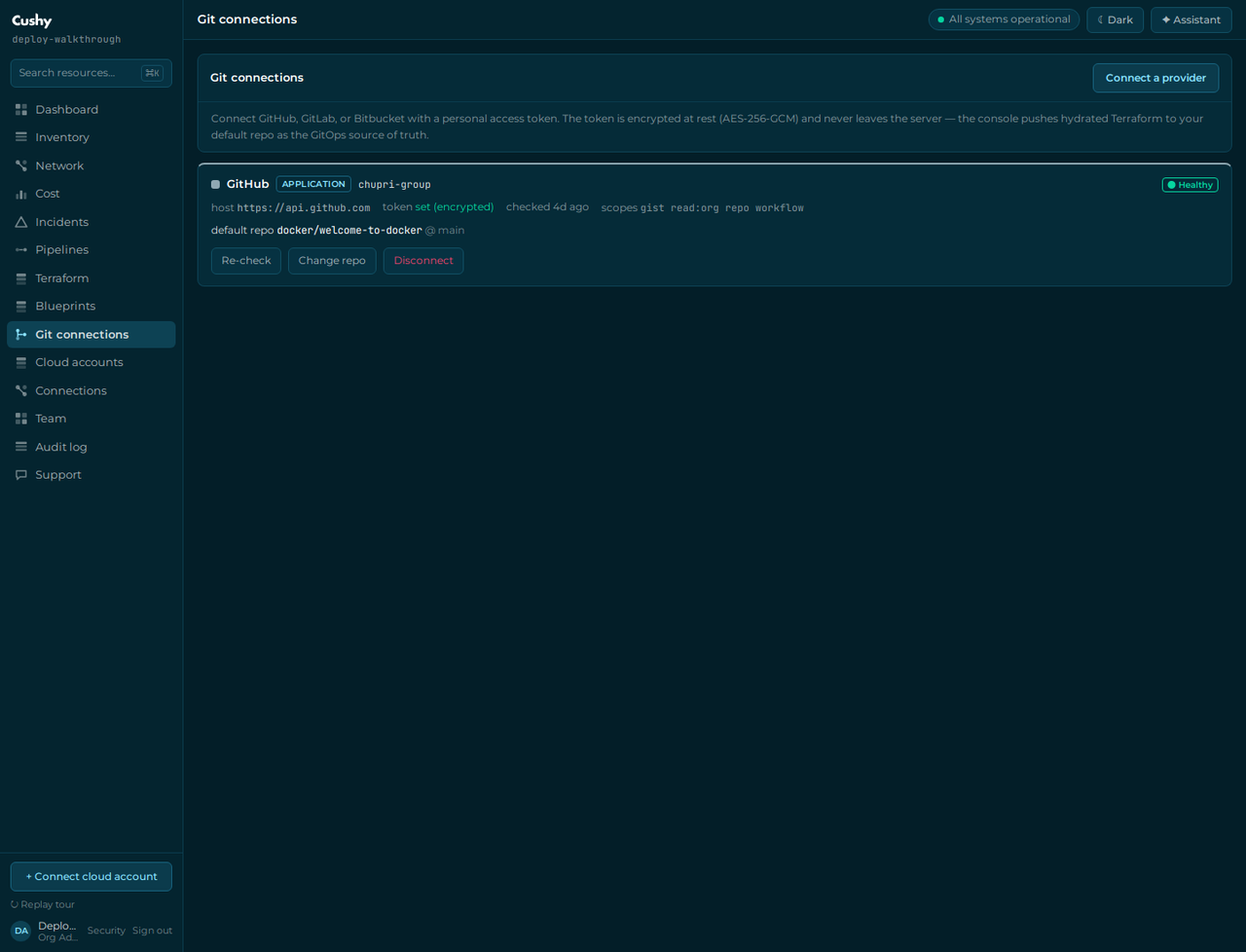1246x952 pixels.
Task: Click the Blueprints stack icon
Action: [x=21, y=306]
